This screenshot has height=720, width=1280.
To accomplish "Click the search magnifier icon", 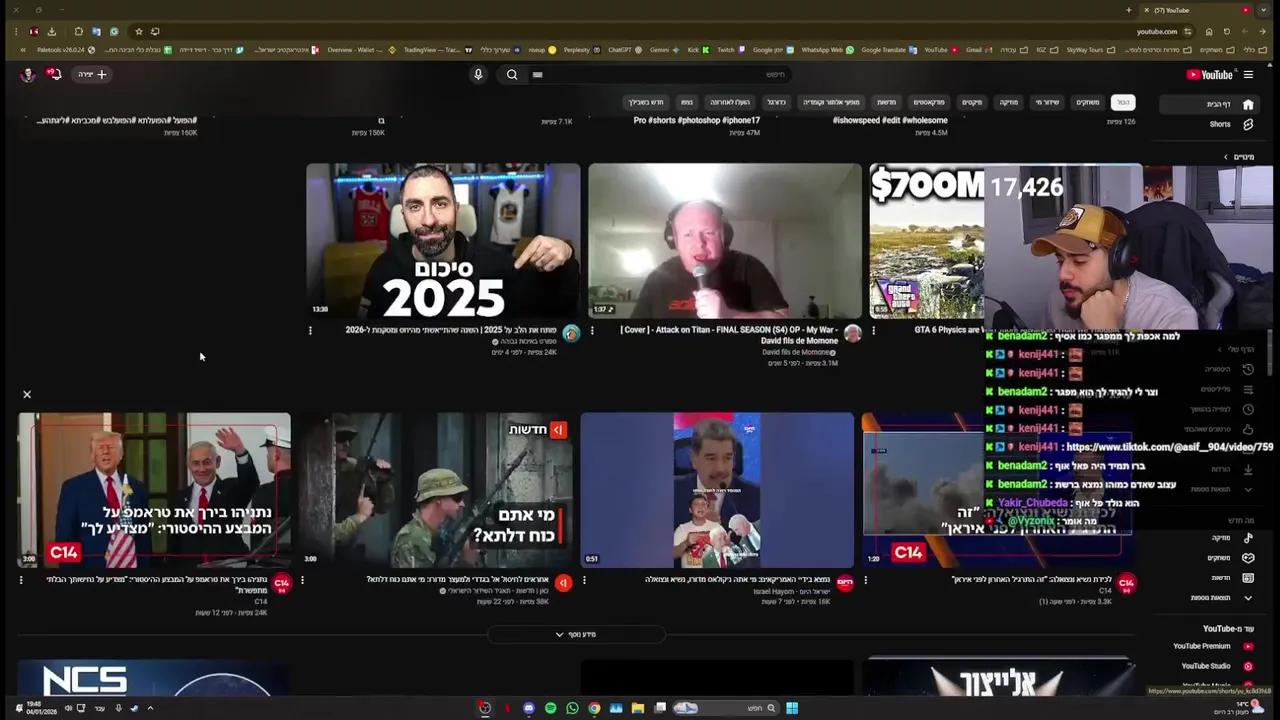I will click(512, 74).
